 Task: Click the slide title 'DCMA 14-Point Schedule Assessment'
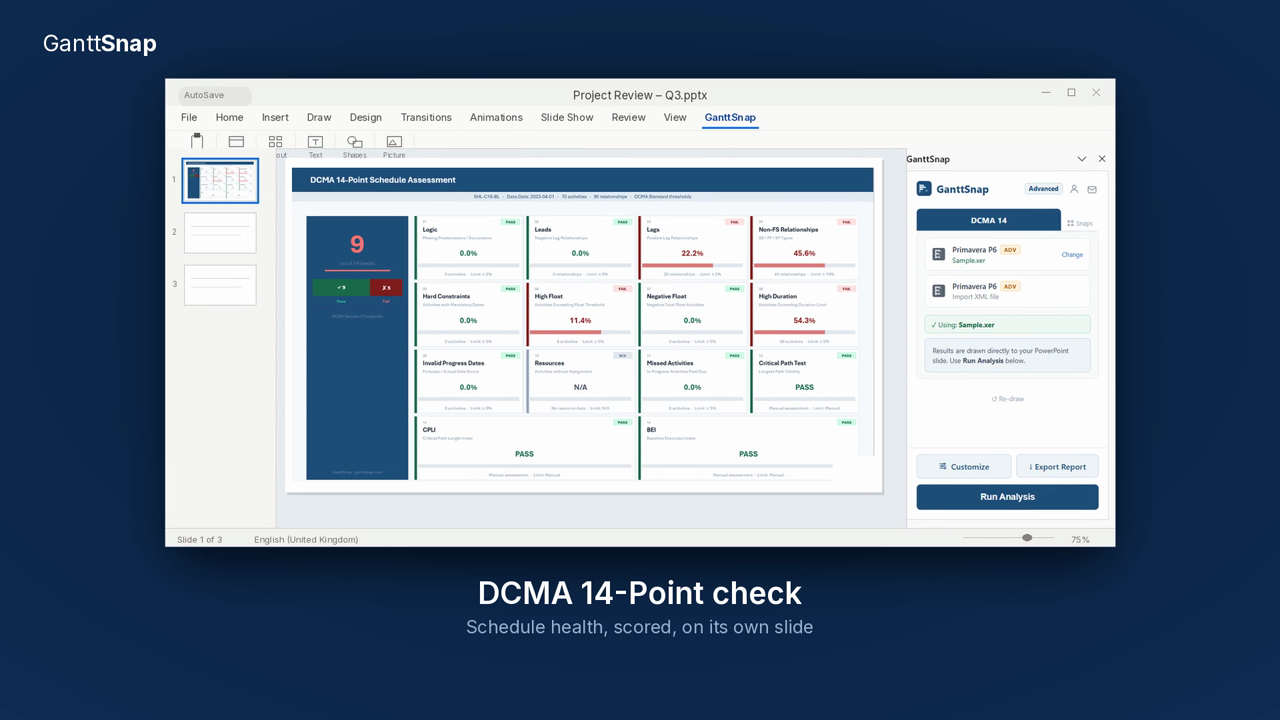point(383,180)
